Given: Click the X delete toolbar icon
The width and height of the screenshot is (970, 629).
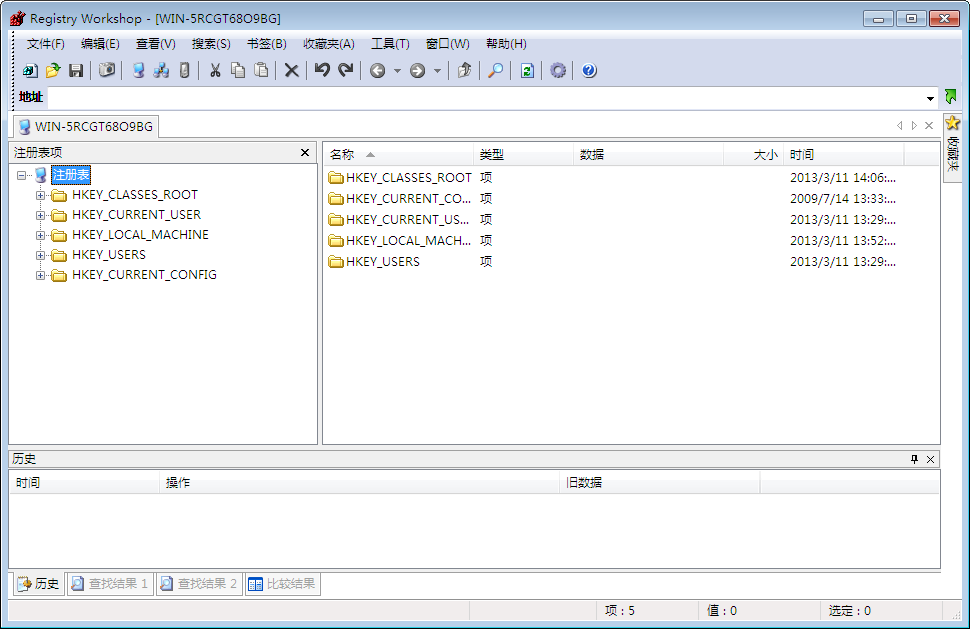Looking at the screenshot, I should click(x=291, y=71).
